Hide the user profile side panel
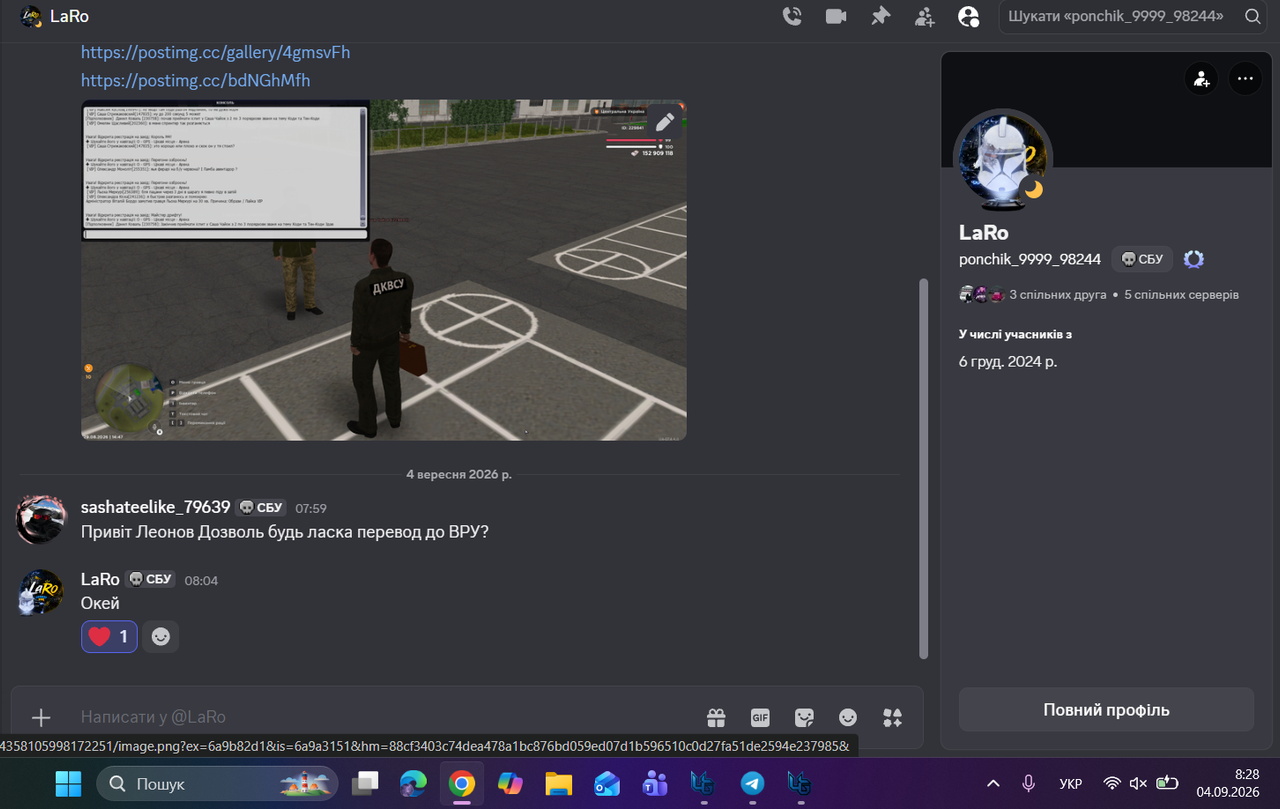 click(x=968, y=16)
